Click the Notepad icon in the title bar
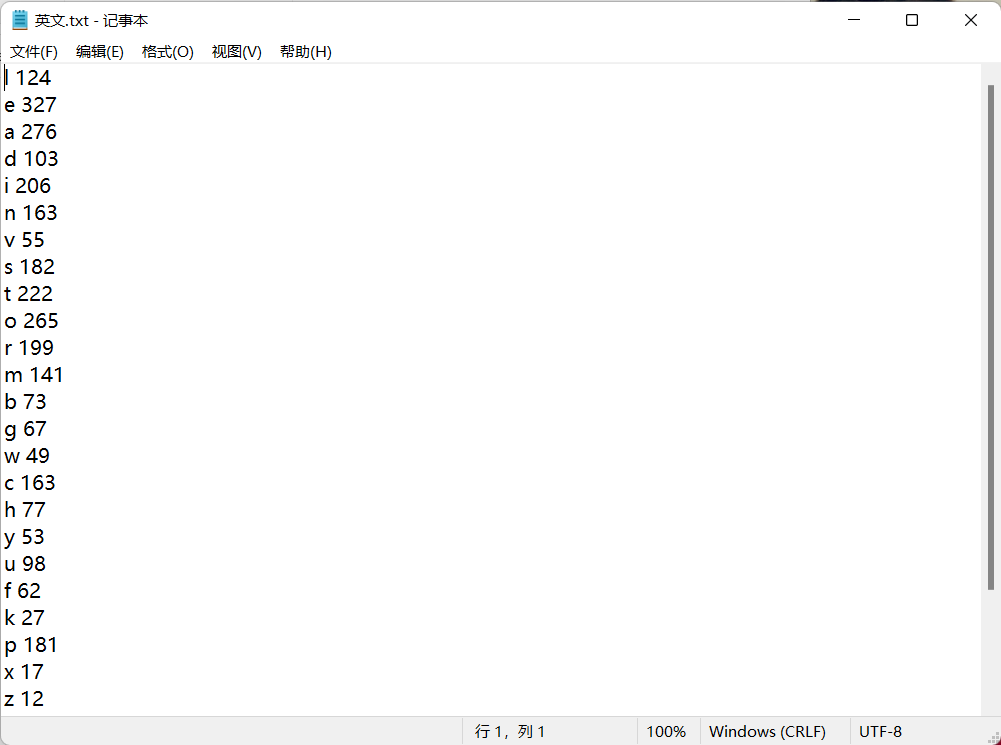The image size is (1001, 745). click(18, 19)
